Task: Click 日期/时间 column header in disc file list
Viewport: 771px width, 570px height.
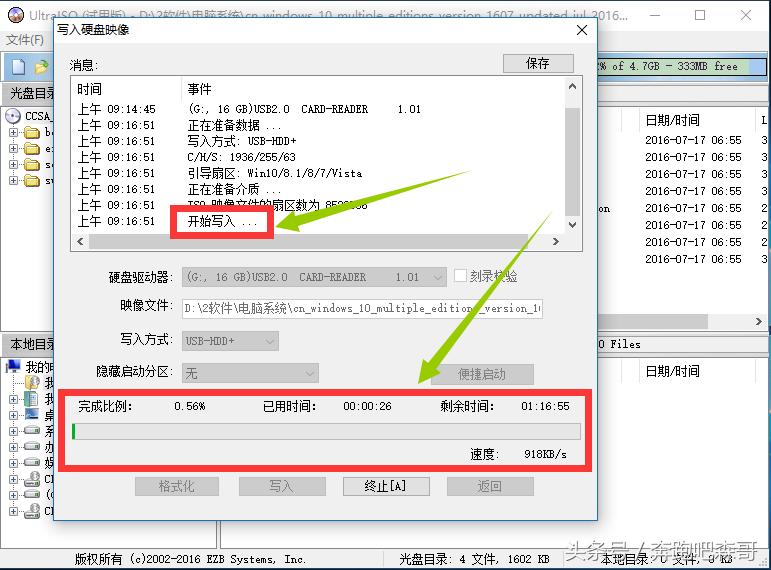Action: pyautogui.click(x=673, y=120)
